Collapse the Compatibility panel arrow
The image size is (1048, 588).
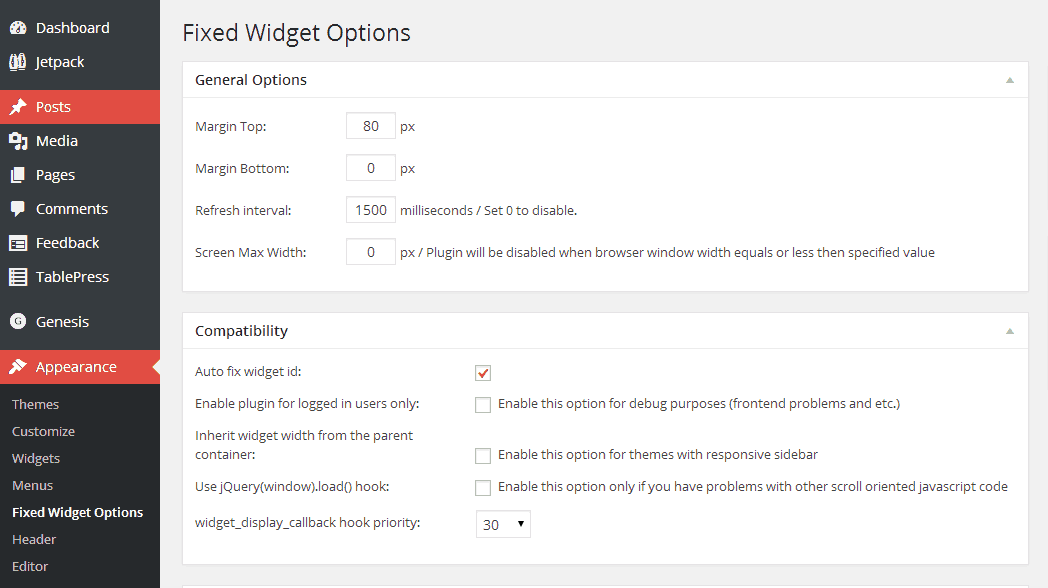1010,331
